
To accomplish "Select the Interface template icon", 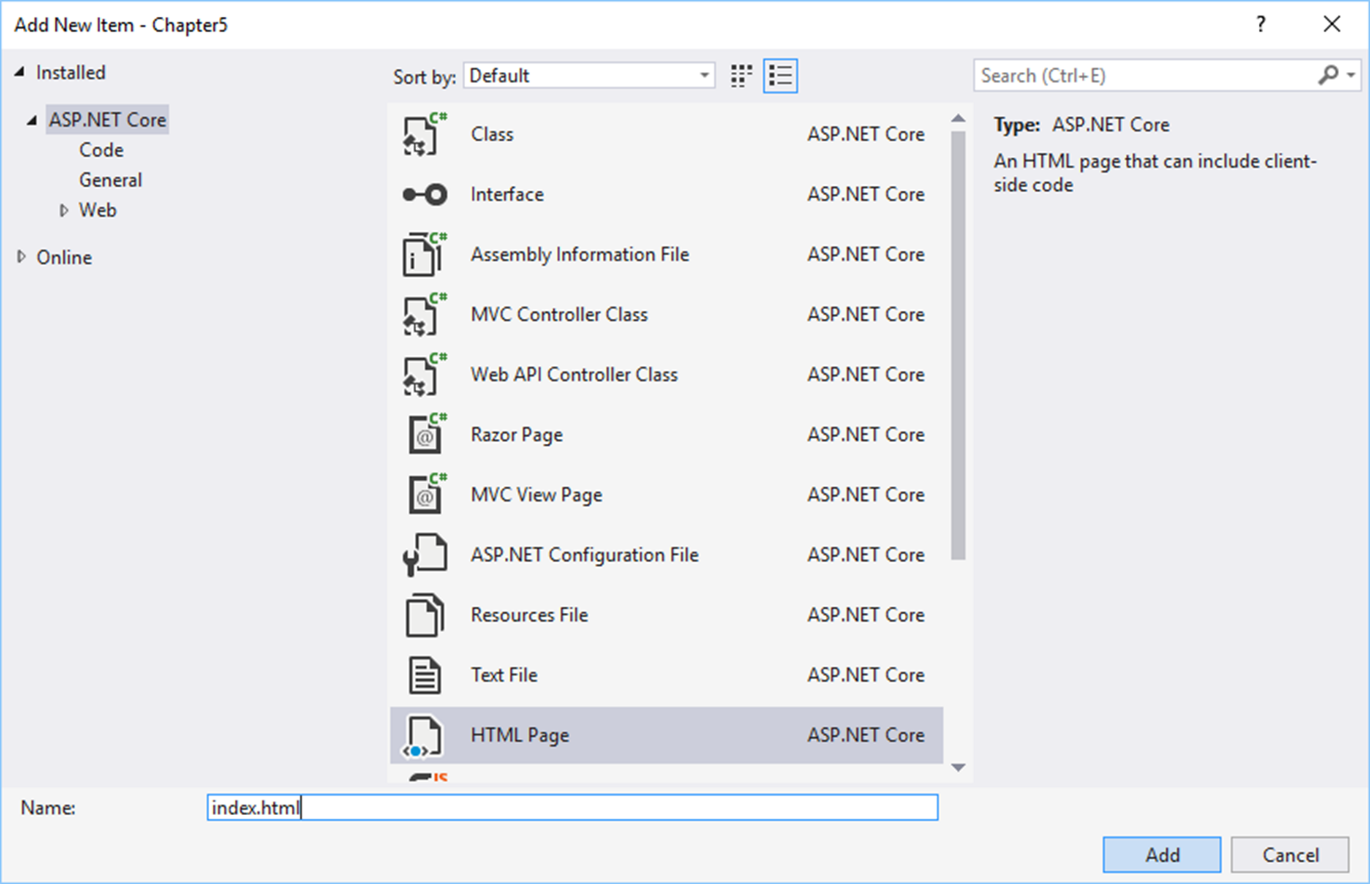I will pyautogui.click(x=425, y=194).
